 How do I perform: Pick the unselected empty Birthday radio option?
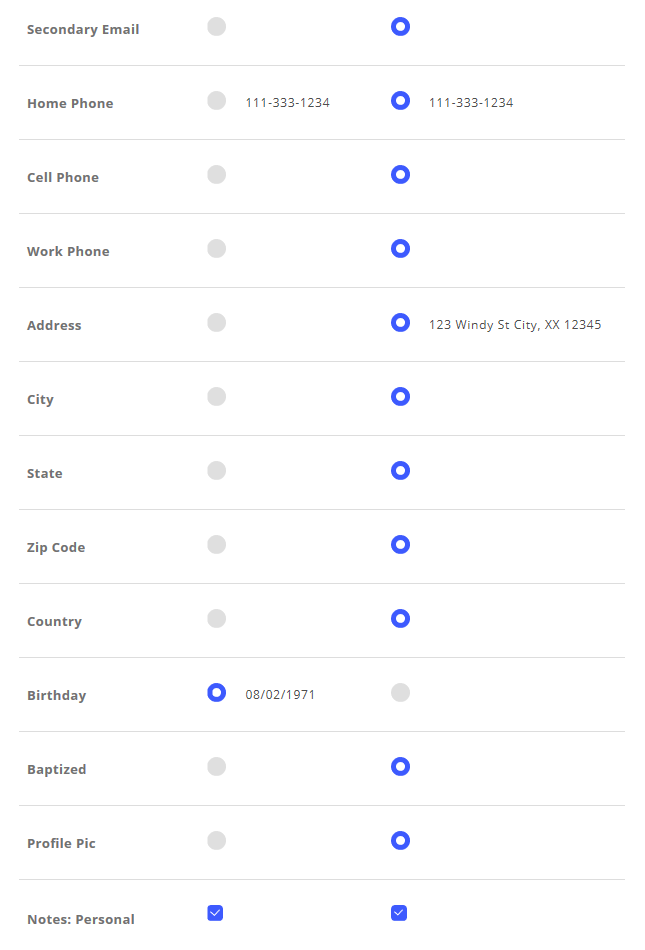pos(400,693)
